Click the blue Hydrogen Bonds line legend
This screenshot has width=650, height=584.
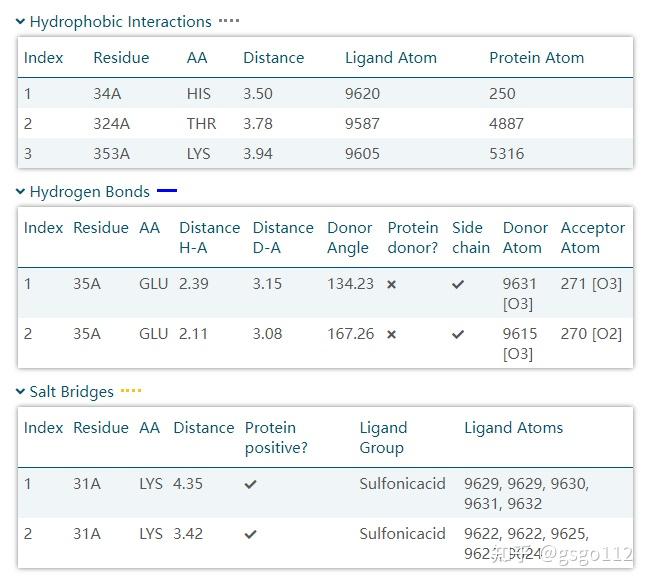coord(167,190)
